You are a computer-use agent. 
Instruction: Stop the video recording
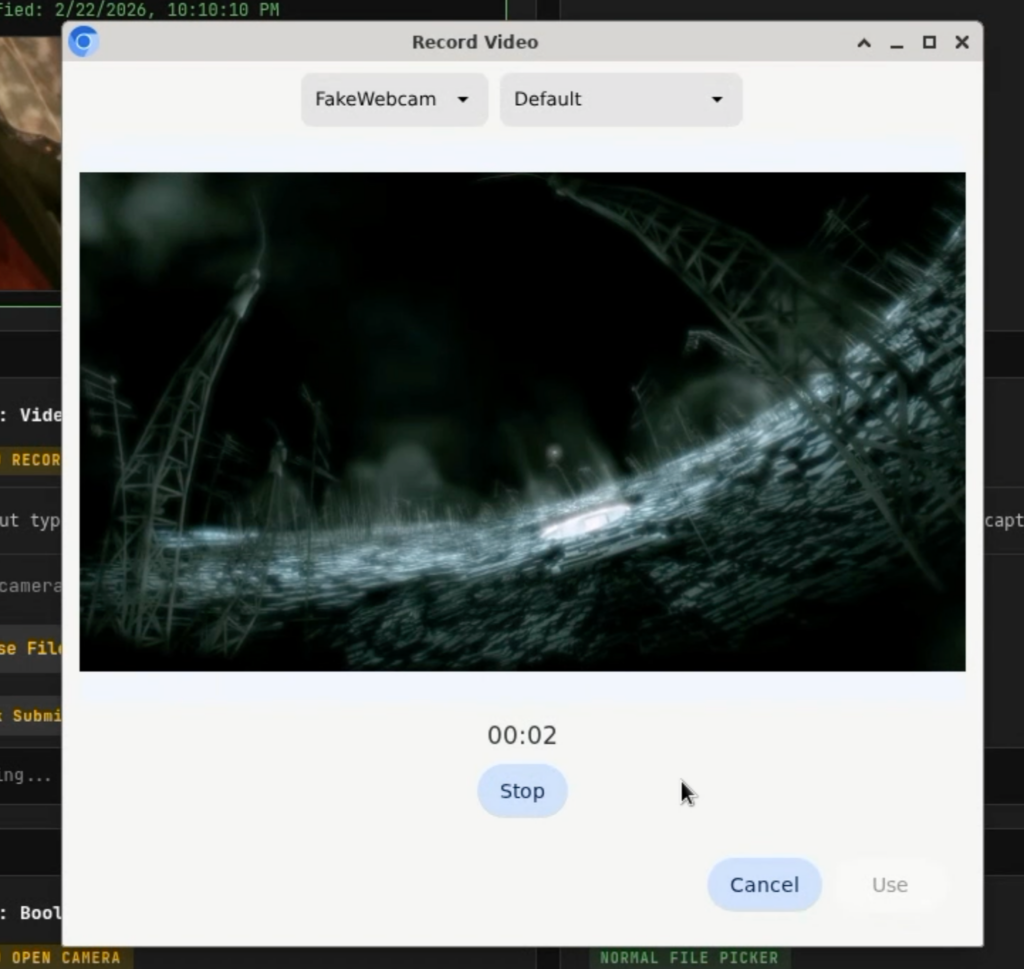522,791
